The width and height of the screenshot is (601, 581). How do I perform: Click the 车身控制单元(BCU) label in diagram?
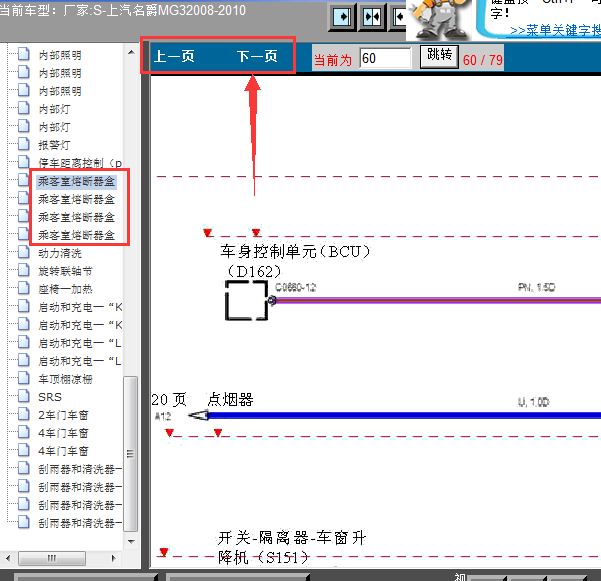[295, 252]
